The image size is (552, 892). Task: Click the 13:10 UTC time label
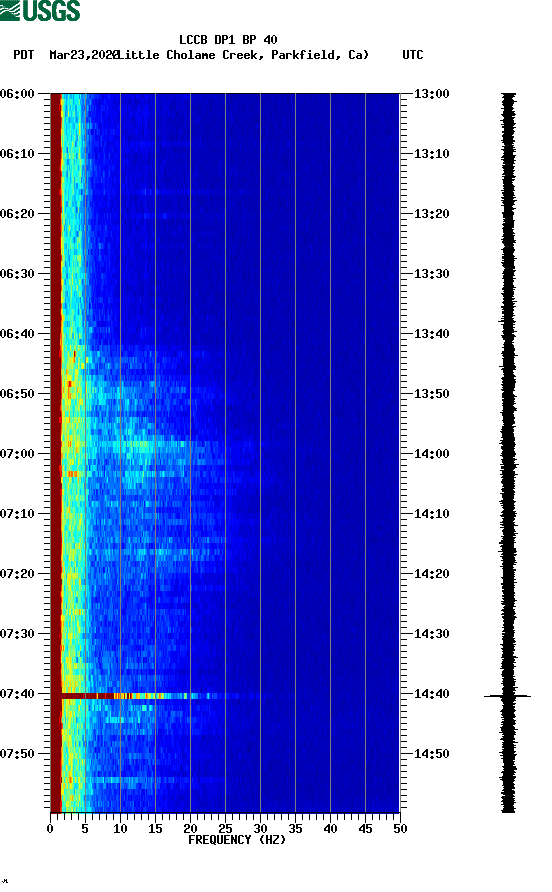coord(431,154)
